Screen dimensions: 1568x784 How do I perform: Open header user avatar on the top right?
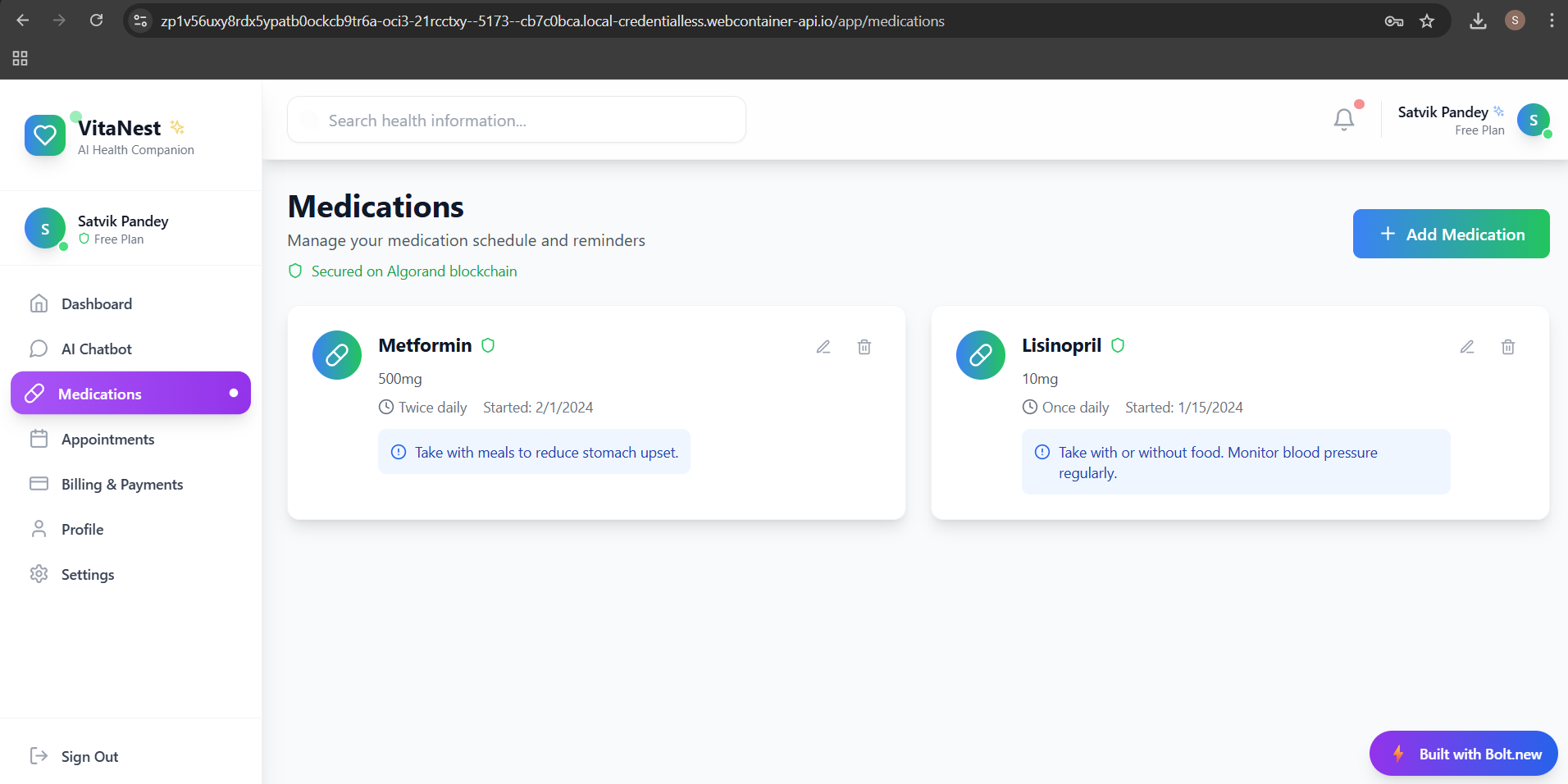[x=1534, y=120]
